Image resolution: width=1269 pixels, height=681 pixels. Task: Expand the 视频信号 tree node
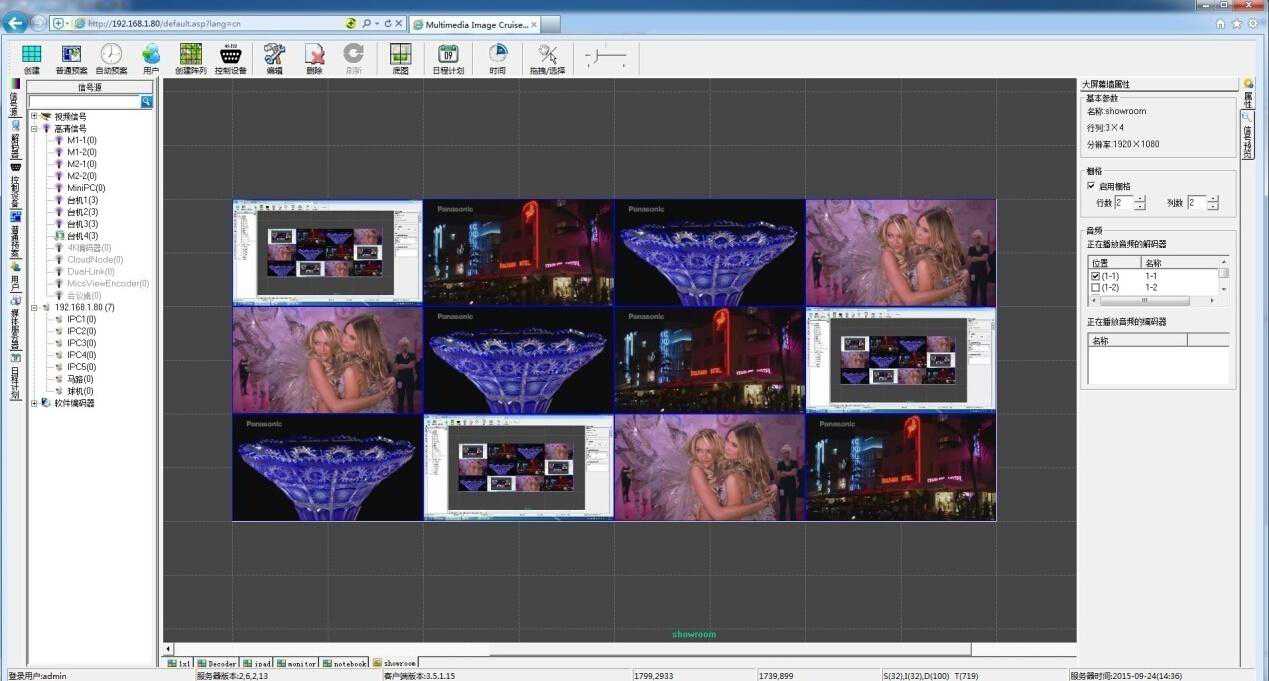point(34,117)
